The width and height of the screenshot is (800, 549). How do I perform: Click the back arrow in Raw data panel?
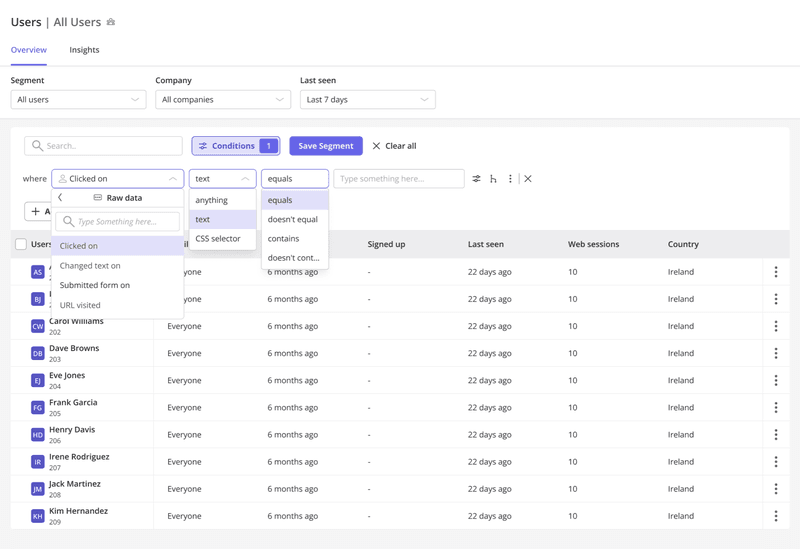tap(60, 198)
